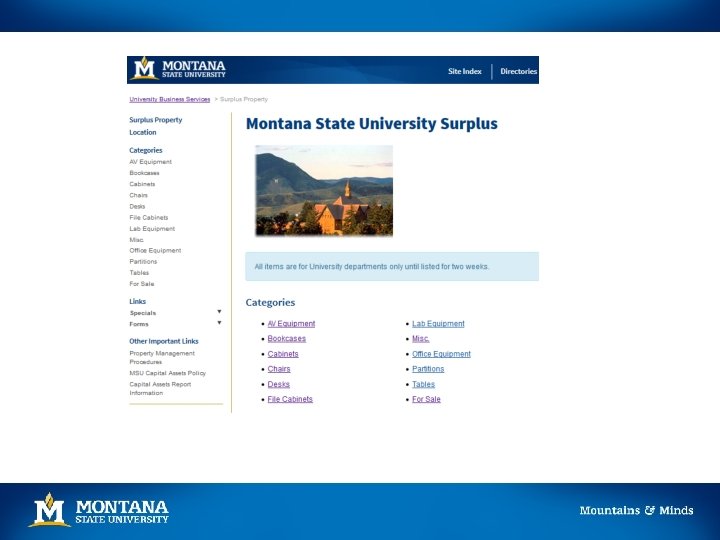
Task: Click the campus building photo
Action: [324, 190]
